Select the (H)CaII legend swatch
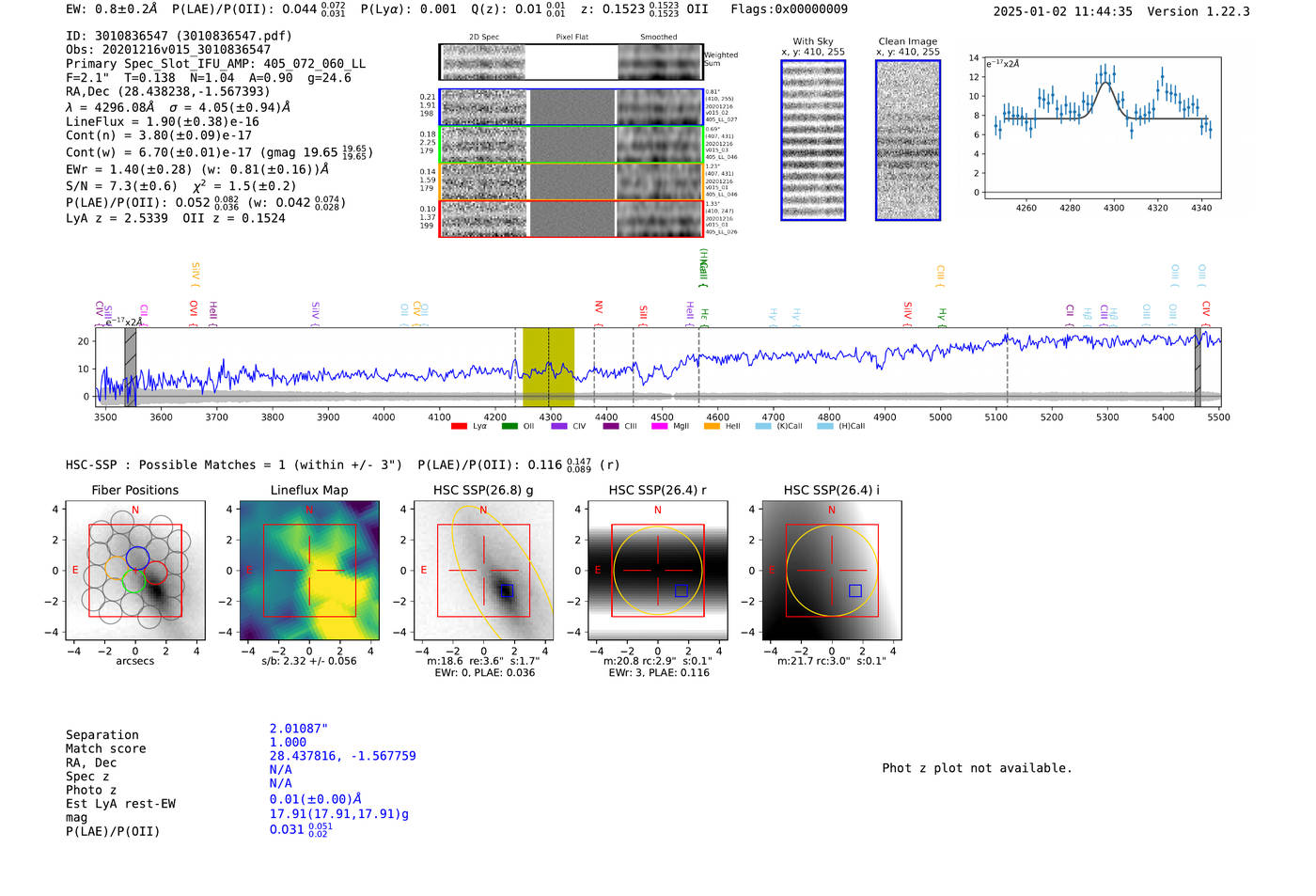 coord(825,426)
